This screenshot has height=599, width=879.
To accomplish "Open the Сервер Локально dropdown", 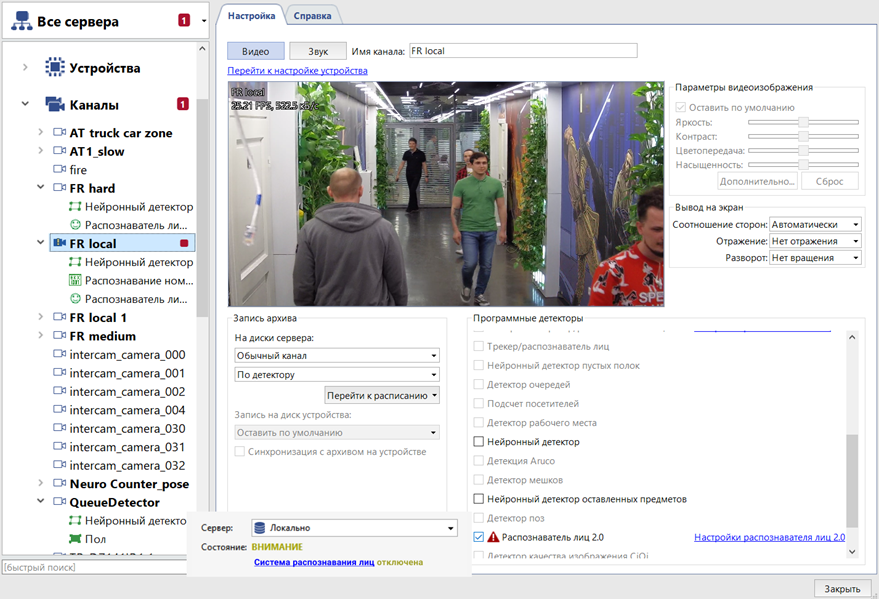I will (354, 528).
